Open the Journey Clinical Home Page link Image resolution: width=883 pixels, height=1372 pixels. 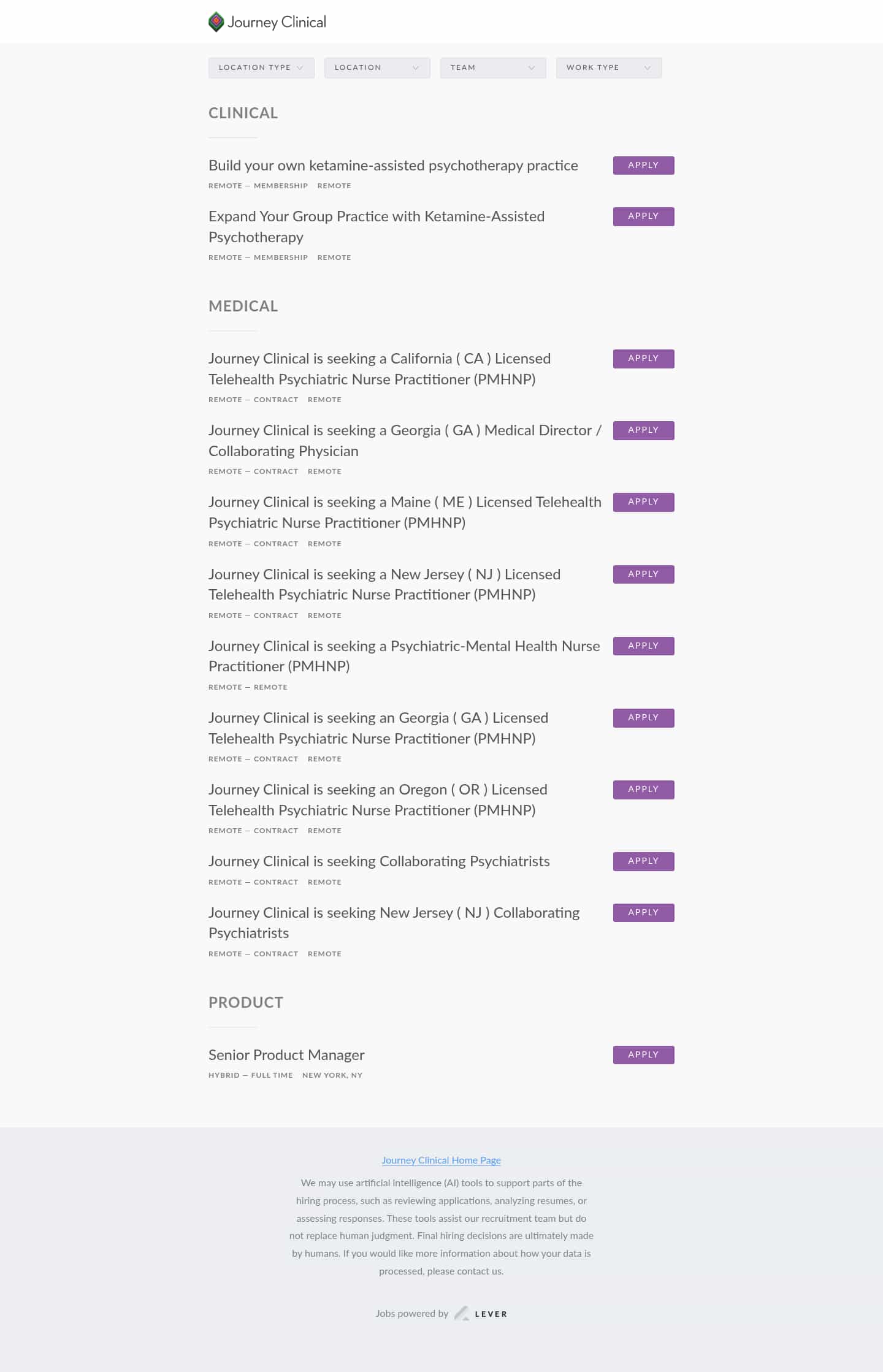click(441, 1160)
